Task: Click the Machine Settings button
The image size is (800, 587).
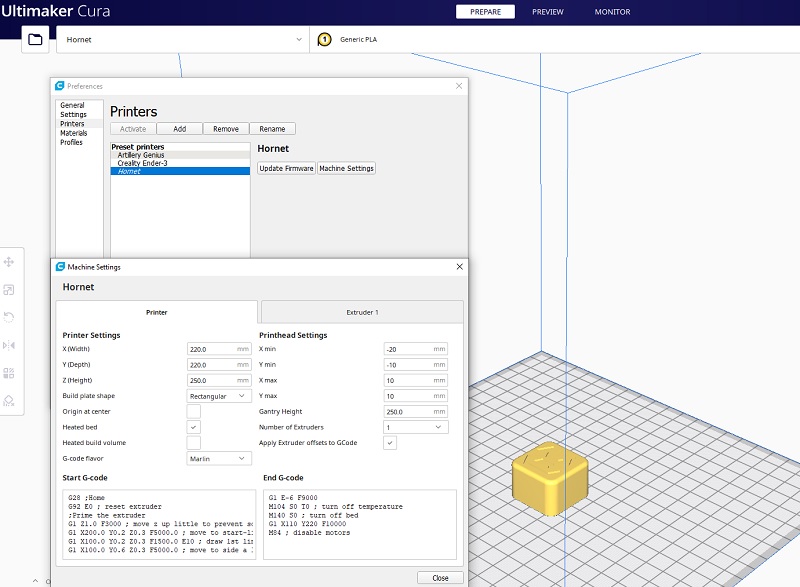Action: pyautogui.click(x=346, y=168)
